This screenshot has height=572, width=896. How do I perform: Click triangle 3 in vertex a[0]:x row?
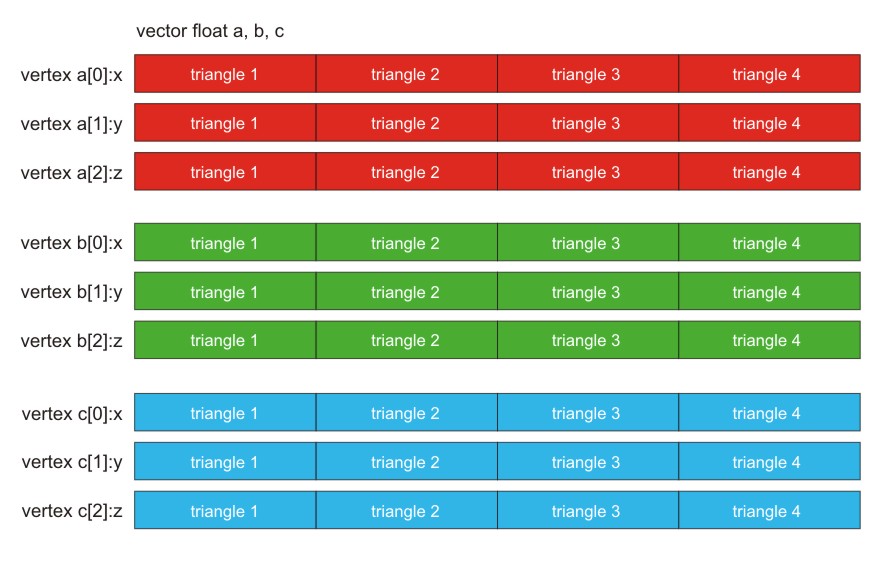pyautogui.click(x=588, y=74)
